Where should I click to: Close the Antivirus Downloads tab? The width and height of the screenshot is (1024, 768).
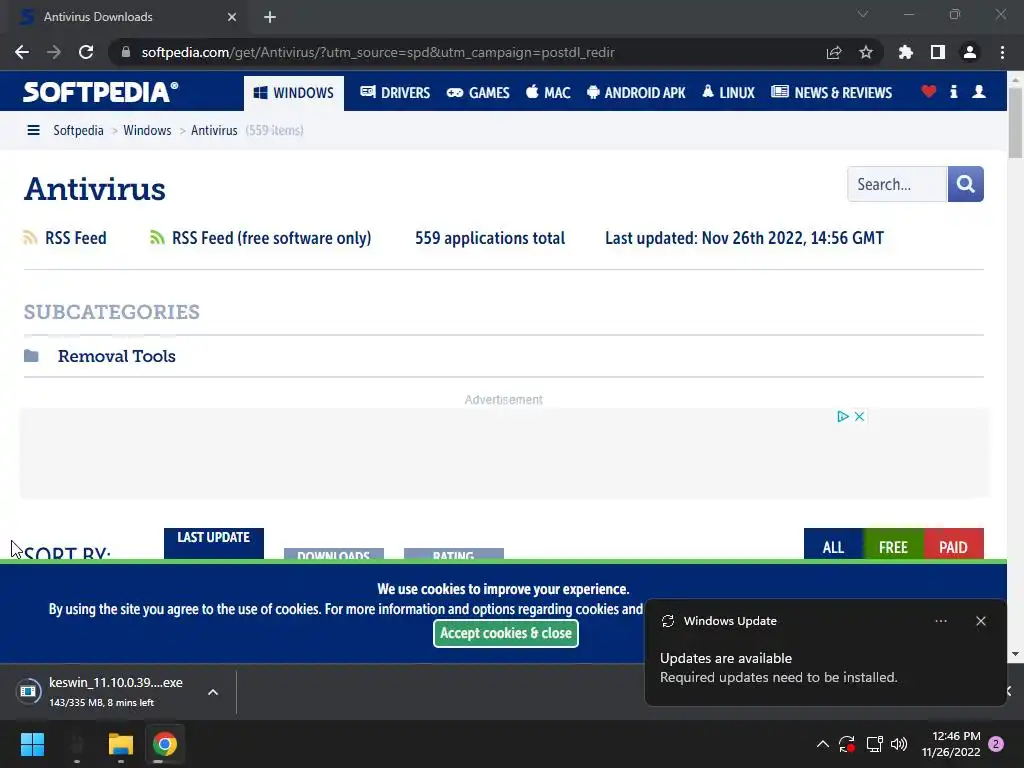[x=232, y=17]
